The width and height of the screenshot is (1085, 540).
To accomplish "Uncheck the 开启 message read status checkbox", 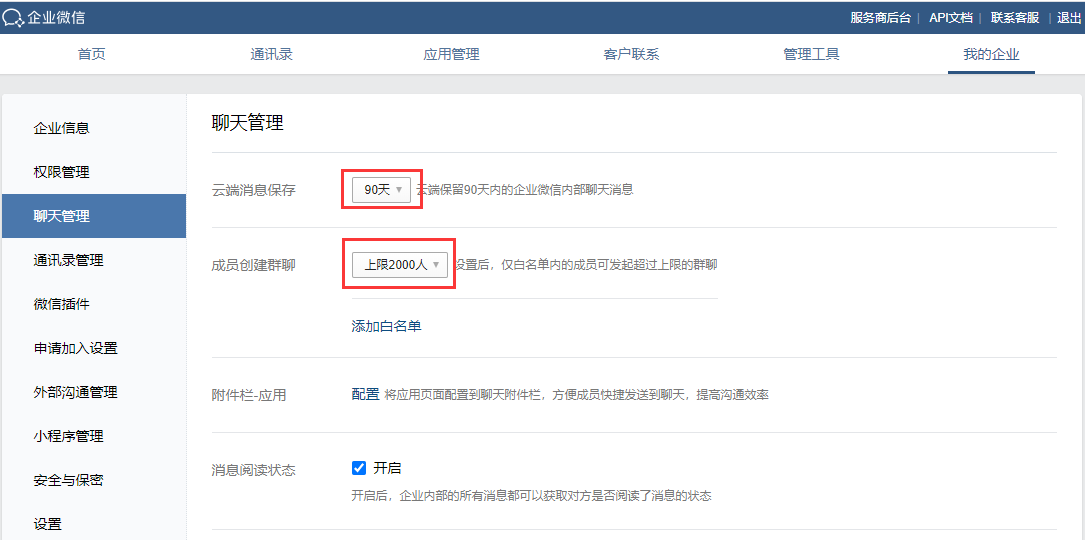I will (x=359, y=468).
